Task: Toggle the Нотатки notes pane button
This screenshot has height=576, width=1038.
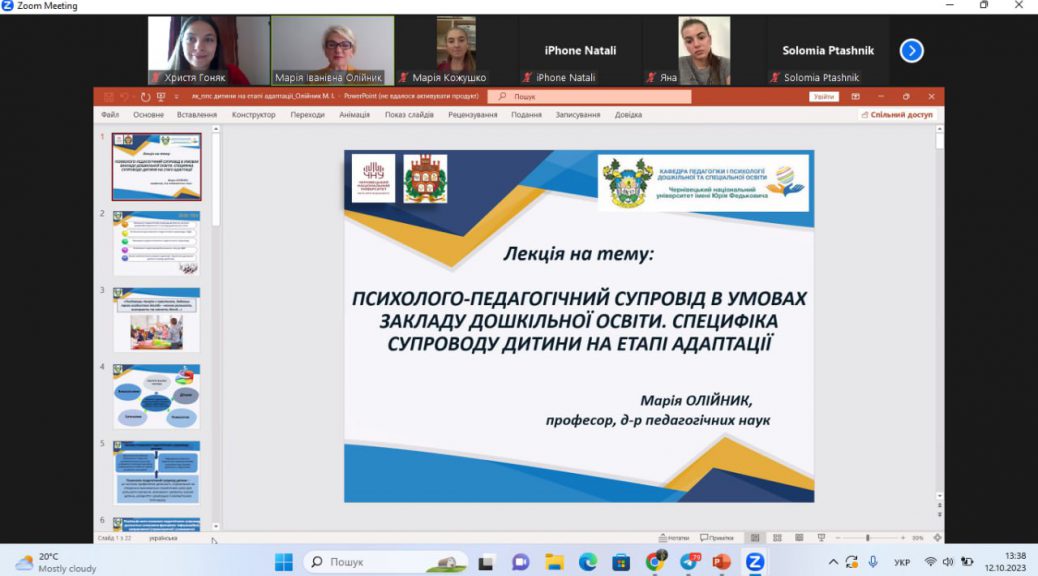Action: (x=674, y=538)
